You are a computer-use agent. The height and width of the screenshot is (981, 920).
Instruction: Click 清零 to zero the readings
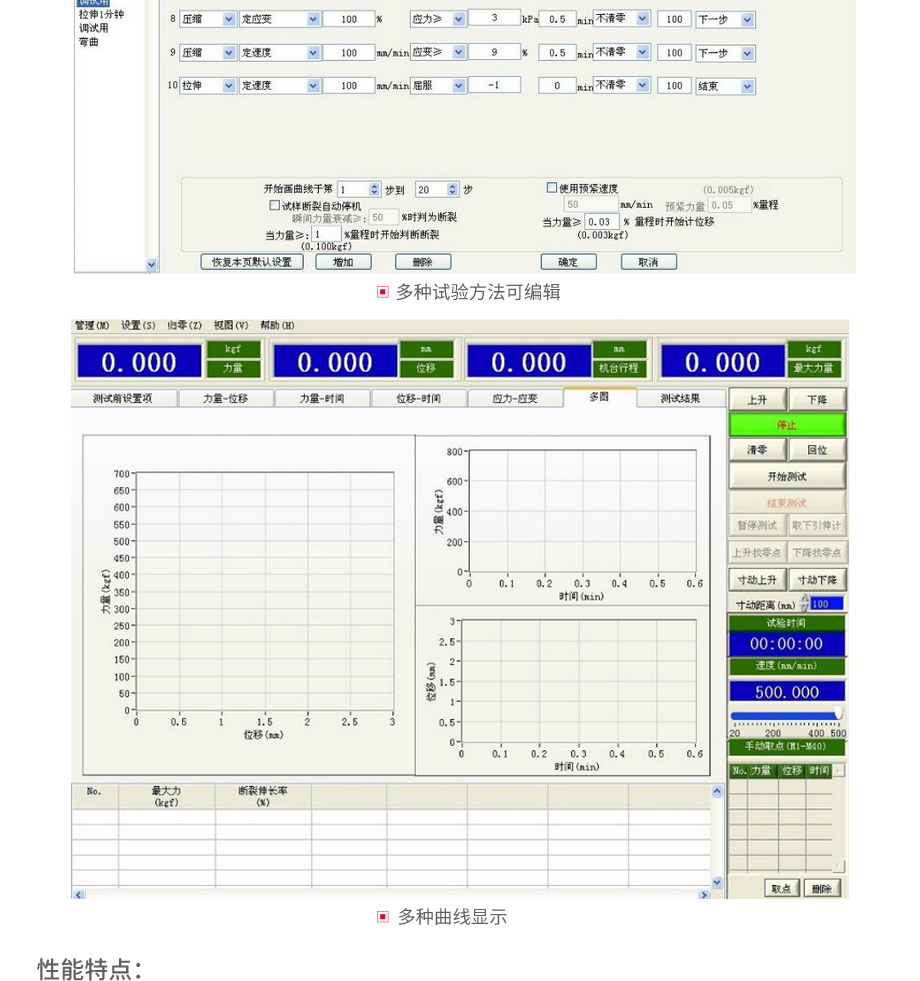click(757, 451)
